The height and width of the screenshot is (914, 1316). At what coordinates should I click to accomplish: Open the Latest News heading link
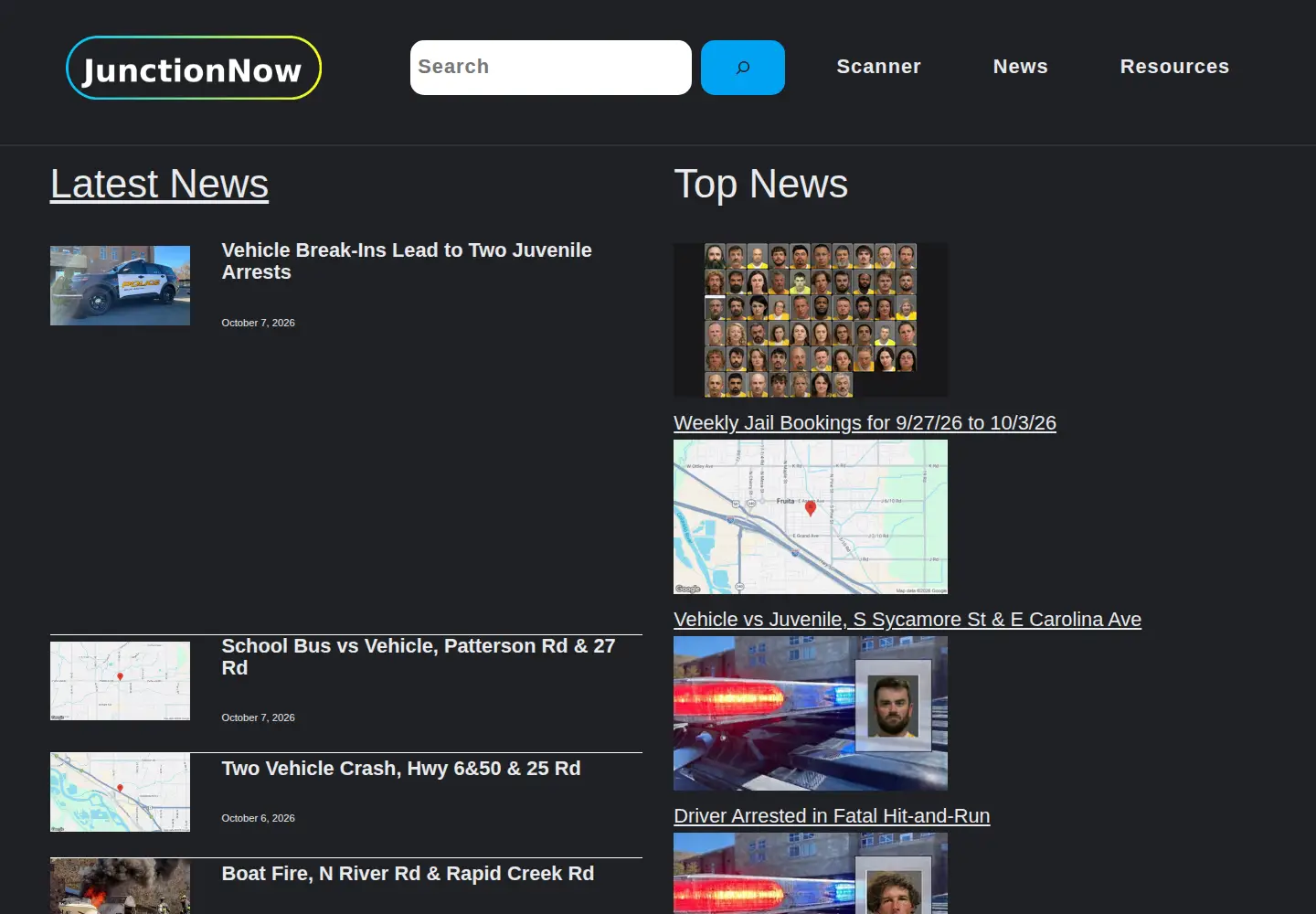click(159, 184)
